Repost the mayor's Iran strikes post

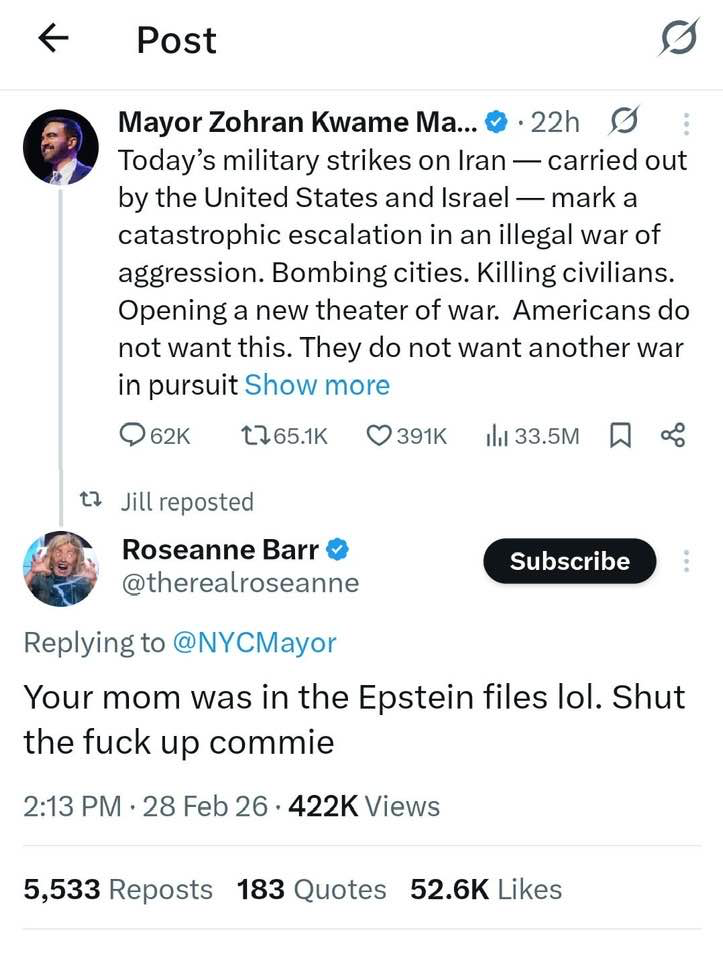(x=284, y=435)
